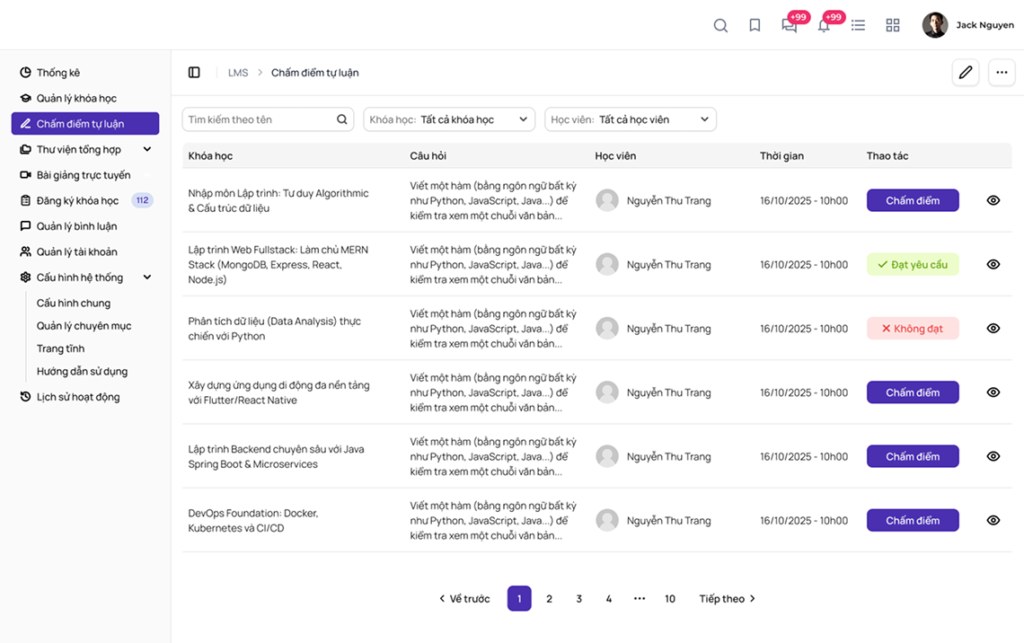
Task: Click the pencil edit icon button
Action: point(965,73)
